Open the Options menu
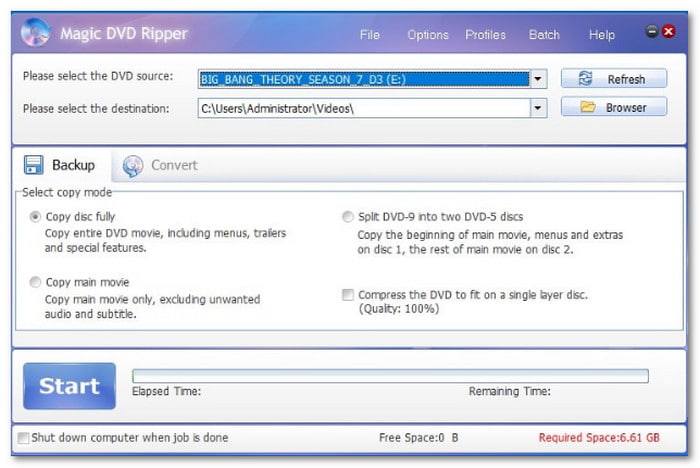Image resolution: width=700 pixels, height=468 pixels. coord(428,35)
